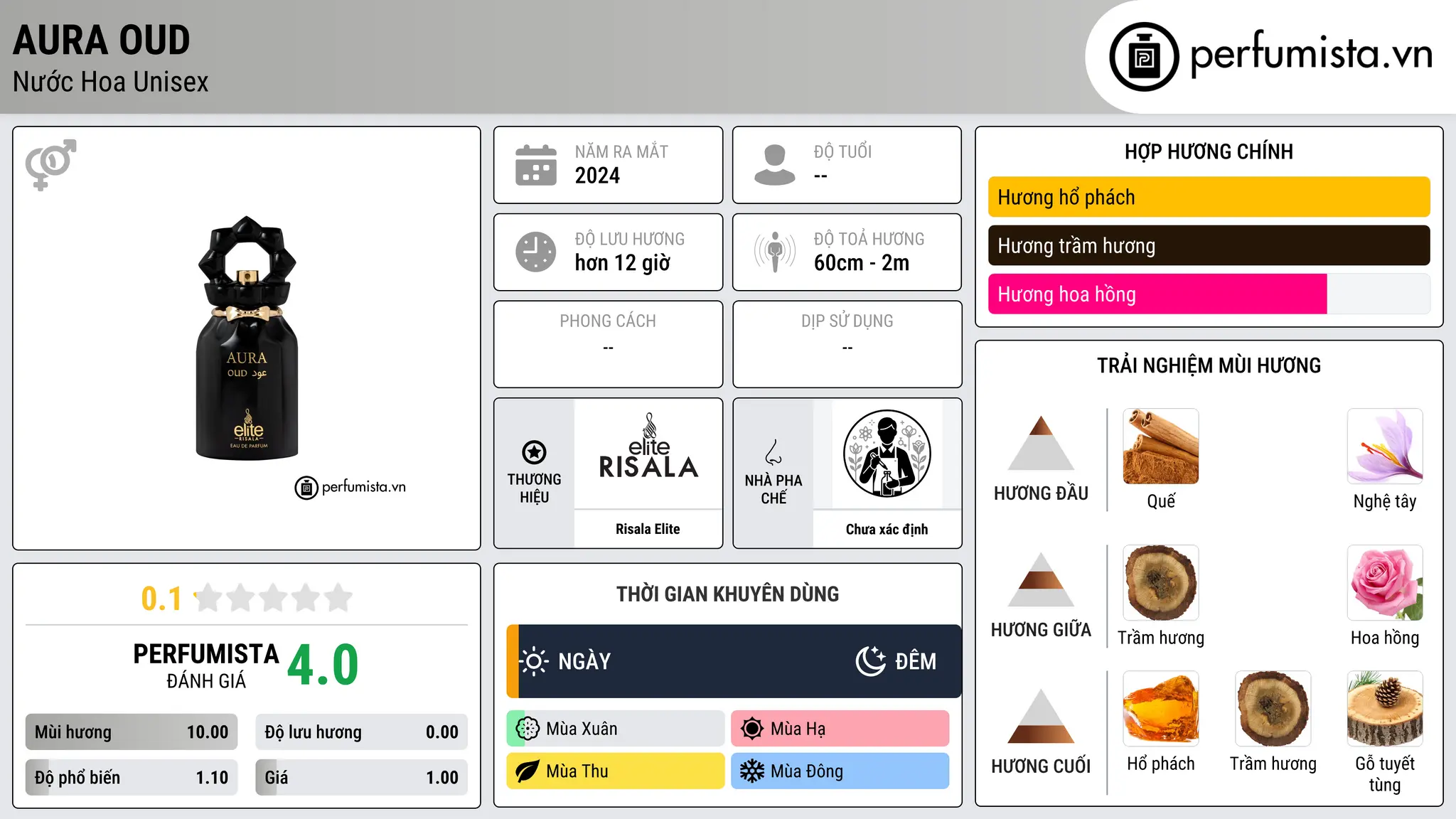
Task: Click the clock icon beside Độ lưu hương
Action: [x=535, y=252]
